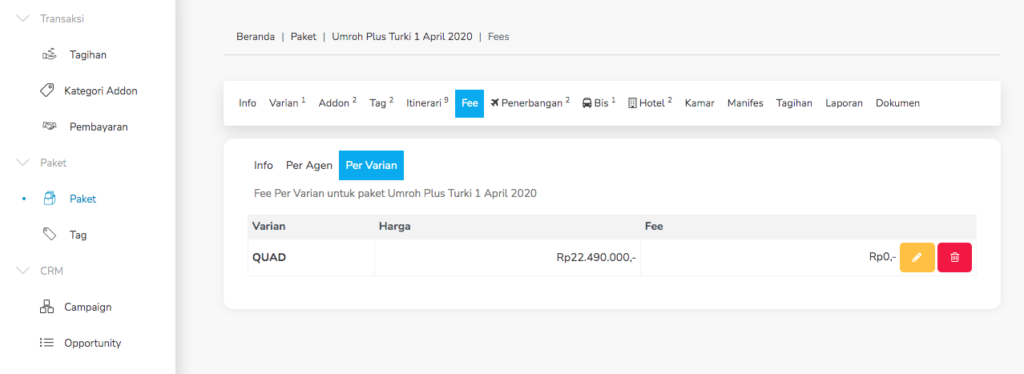Click the red trash delete button for QUAD

(x=954, y=257)
